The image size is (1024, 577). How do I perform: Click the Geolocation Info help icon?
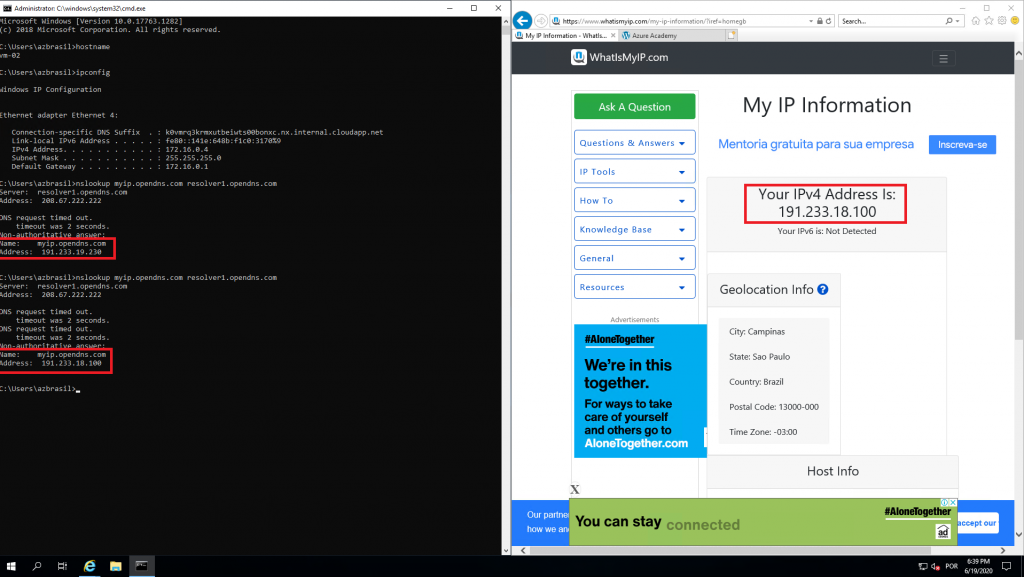coord(823,289)
